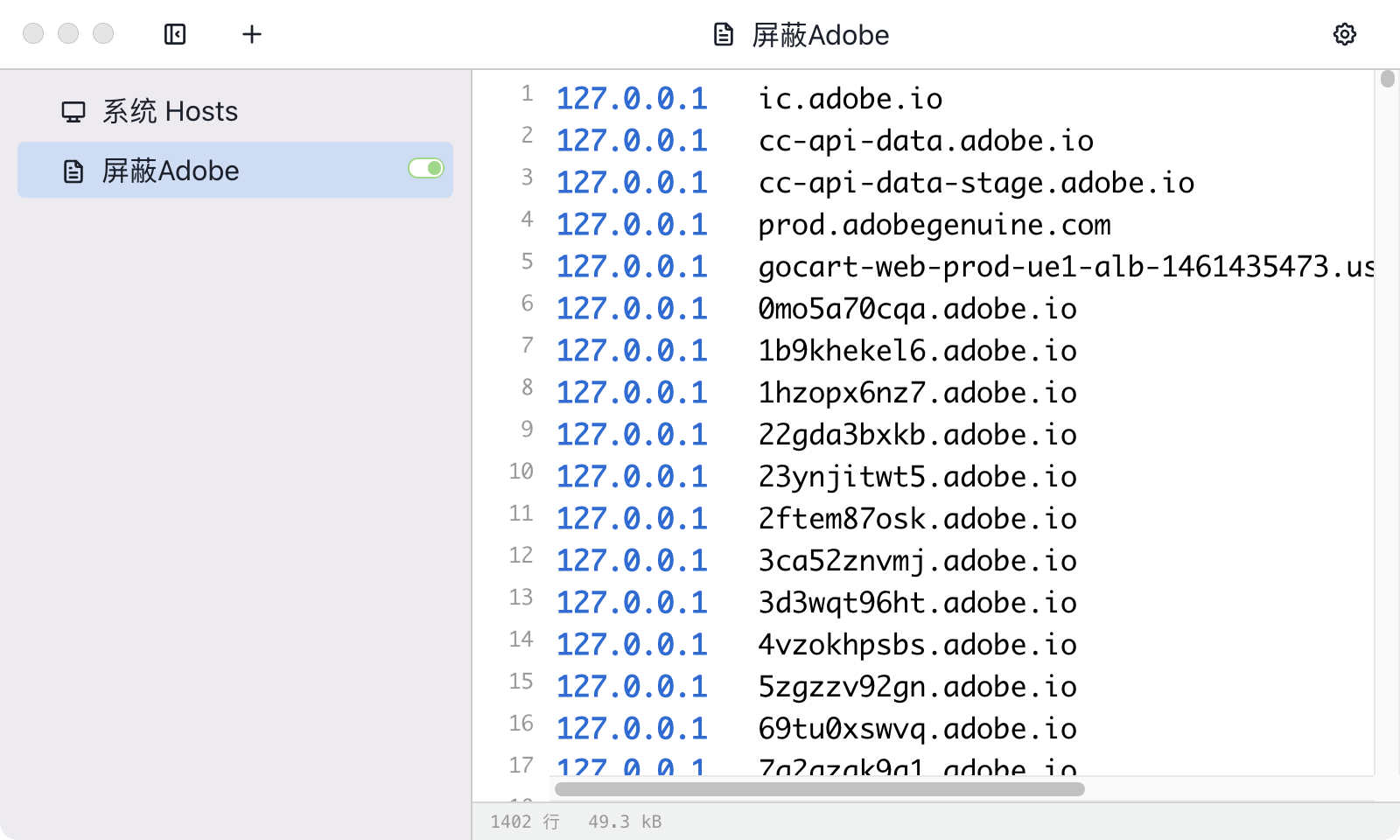Click the file icon beside 屏蔽Adobe in sidebar
The width and height of the screenshot is (1400, 840).
pos(72,170)
